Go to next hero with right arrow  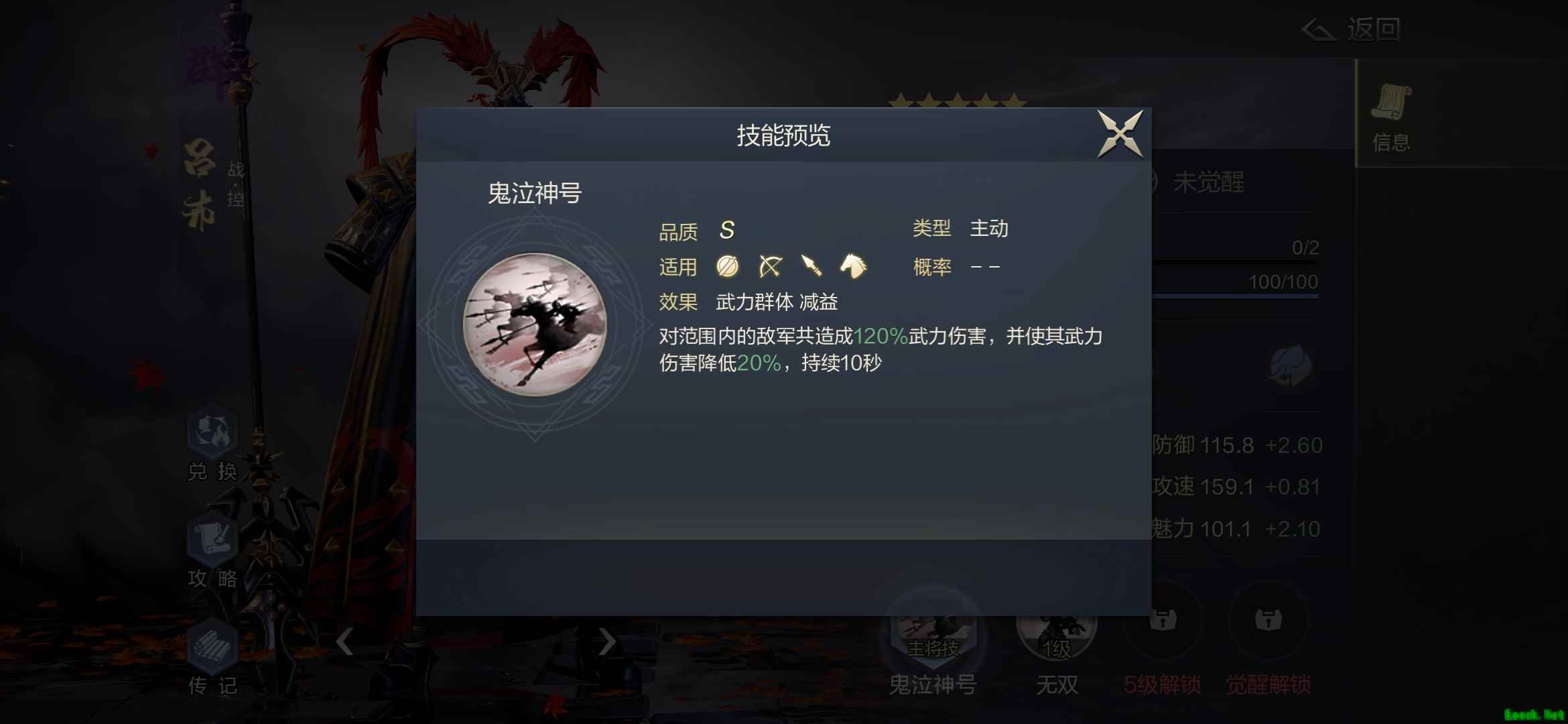pos(606,642)
